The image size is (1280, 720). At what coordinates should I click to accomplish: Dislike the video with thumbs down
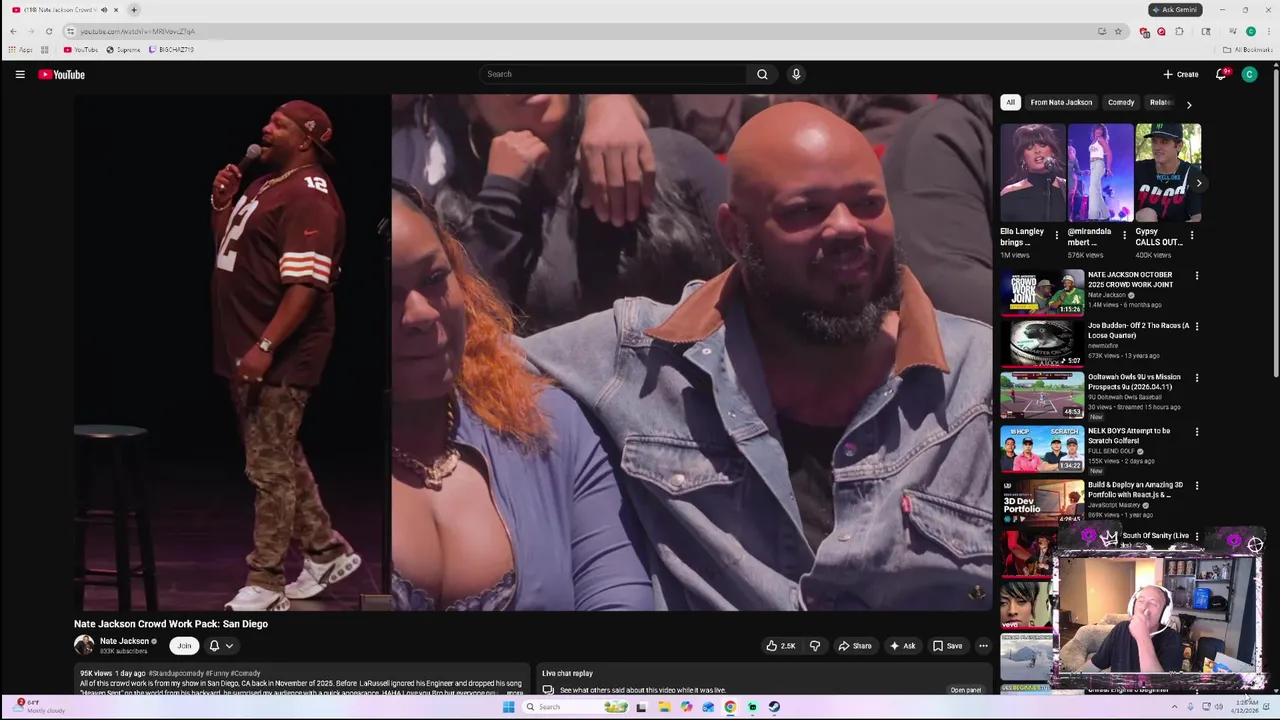(x=814, y=646)
